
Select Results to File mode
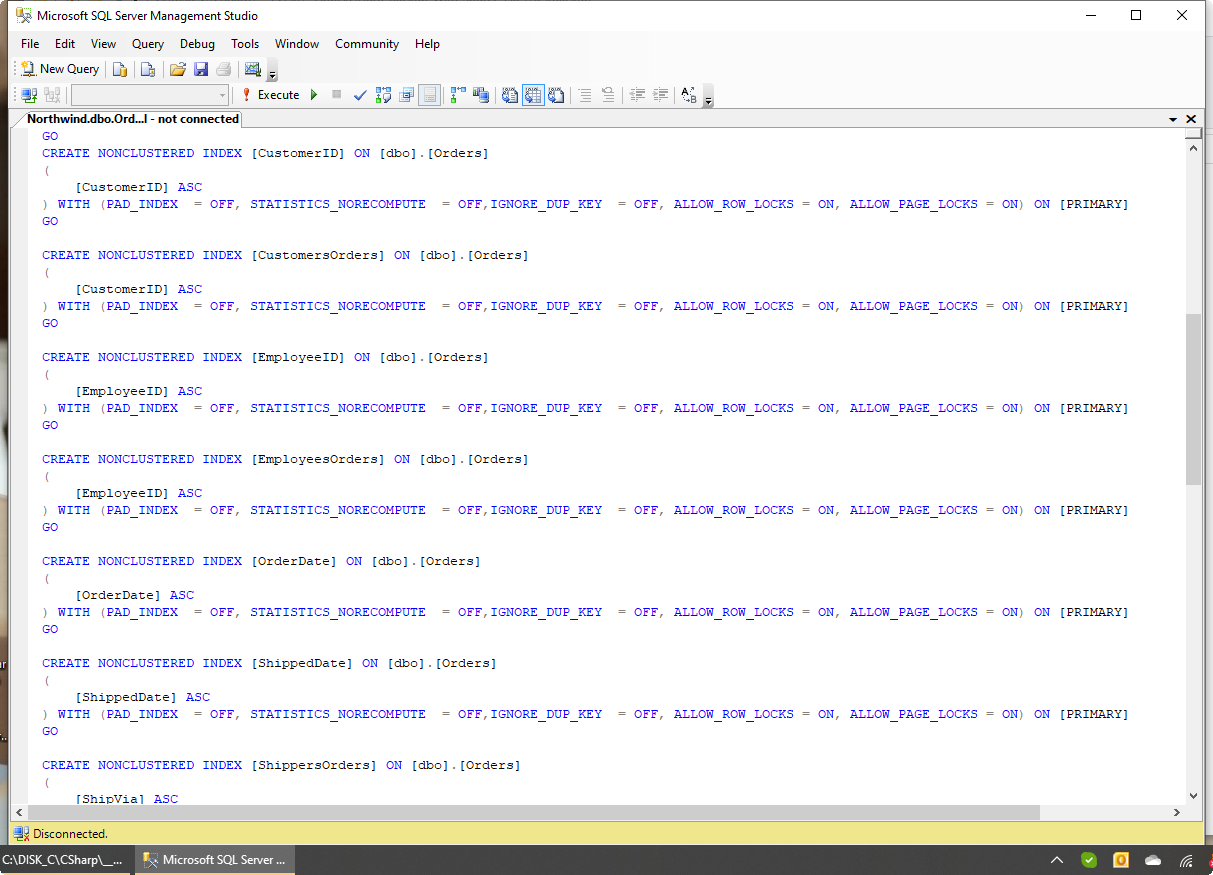pos(556,95)
